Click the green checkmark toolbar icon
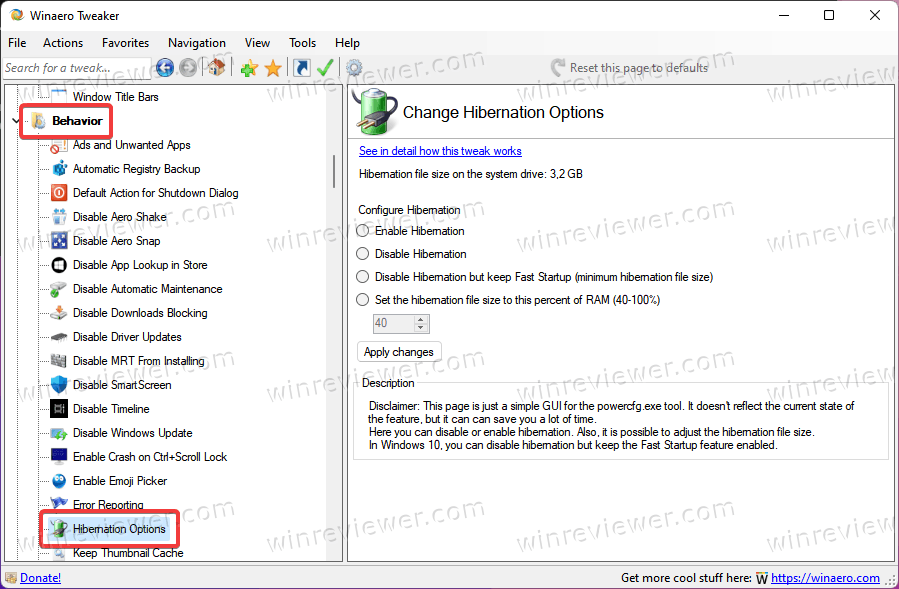The image size is (899, 589). point(325,68)
